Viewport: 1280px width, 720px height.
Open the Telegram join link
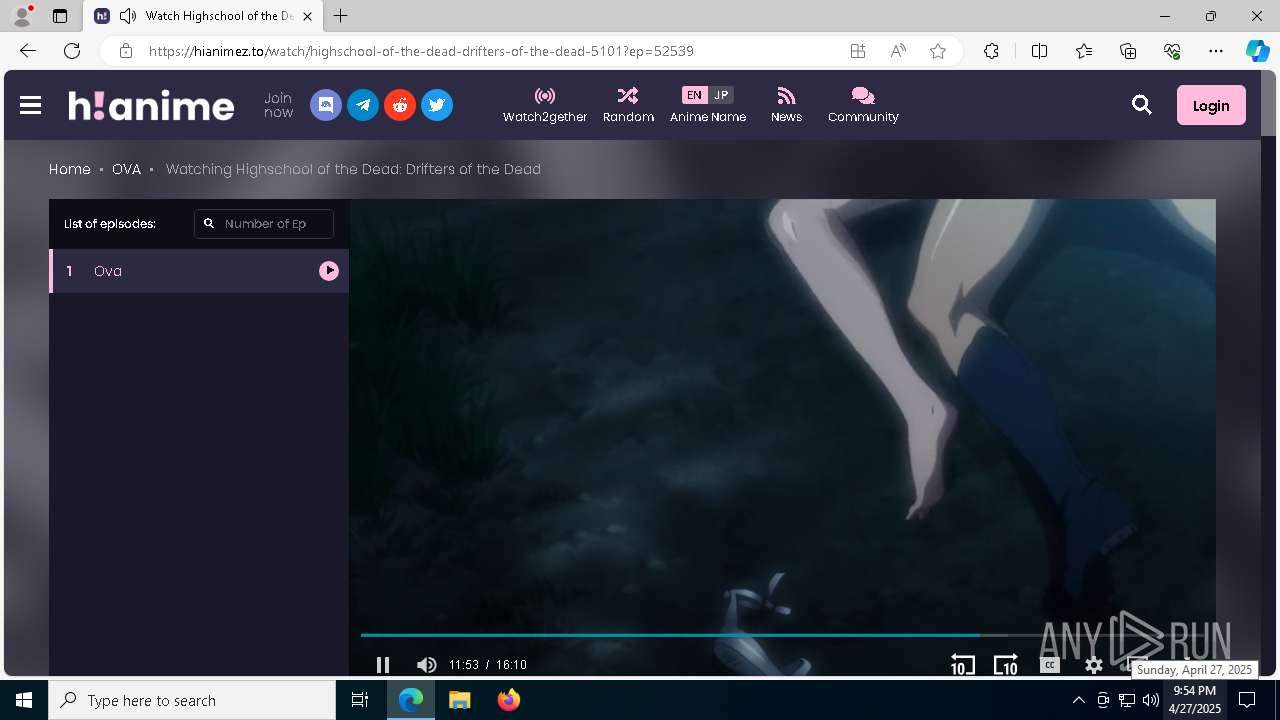pos(363,105)
